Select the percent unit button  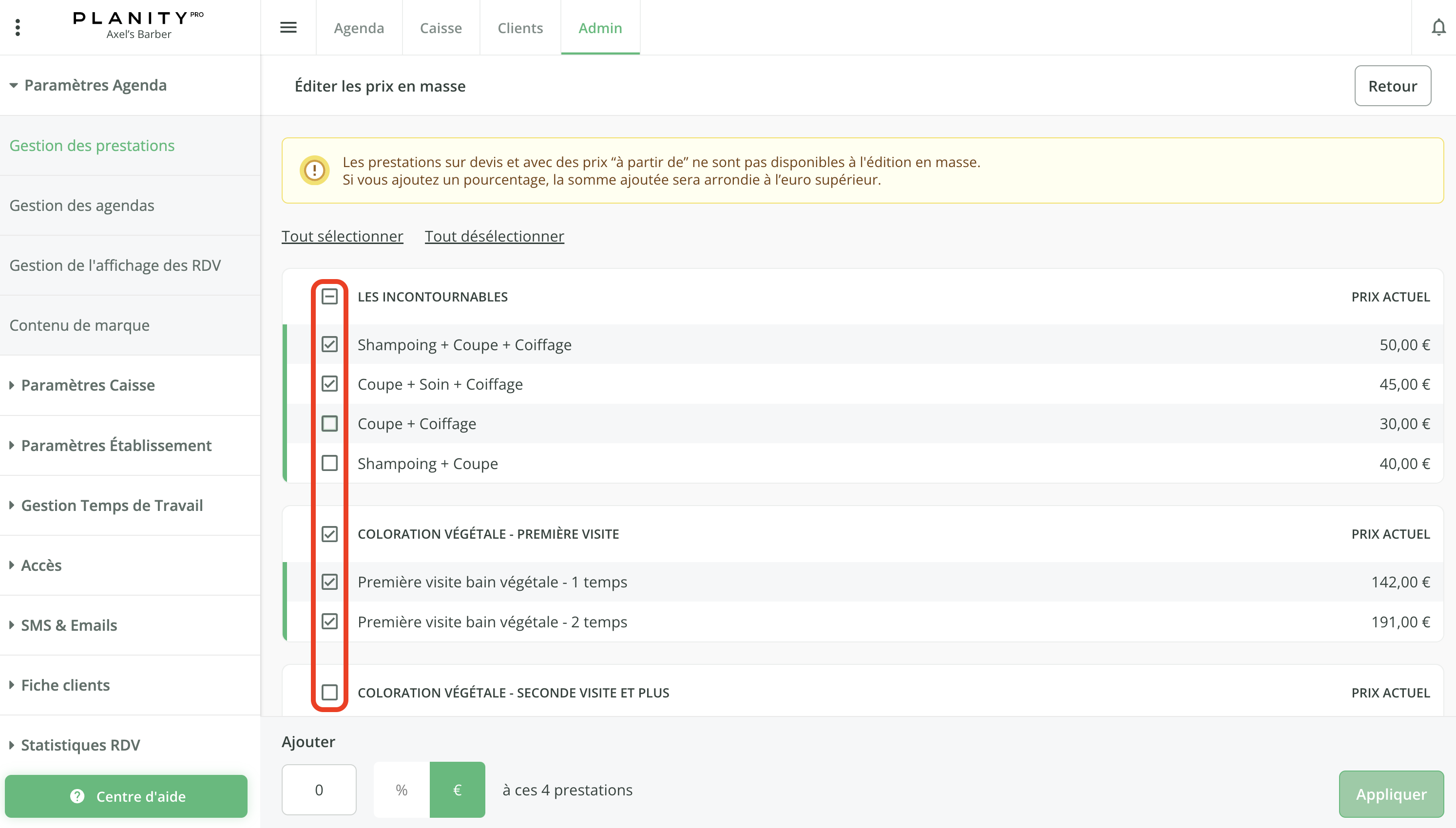tap(402, 790)
